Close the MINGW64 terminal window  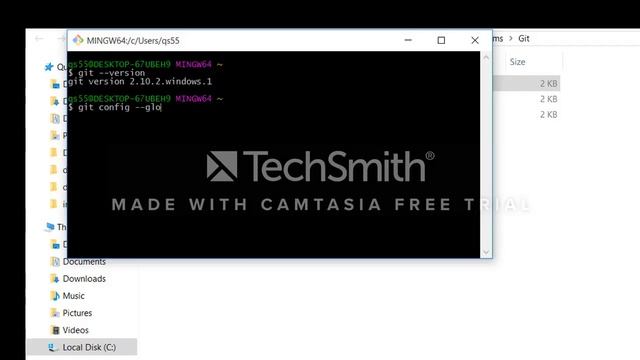click(475, 40)
